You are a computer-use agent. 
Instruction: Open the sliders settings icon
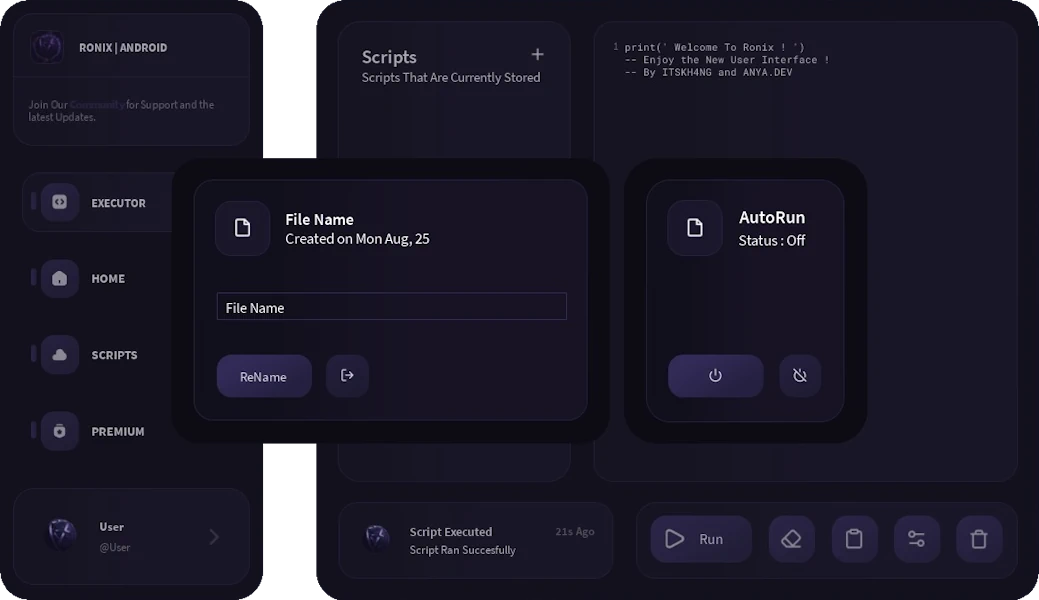pyautogui.click(x=916, y=539)
